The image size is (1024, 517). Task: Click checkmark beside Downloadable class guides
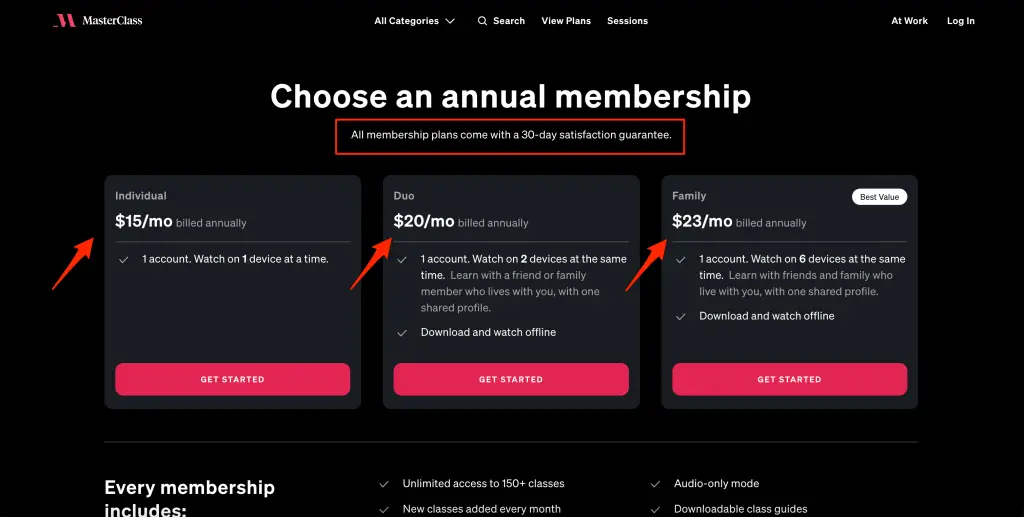(x=655, y=509)
